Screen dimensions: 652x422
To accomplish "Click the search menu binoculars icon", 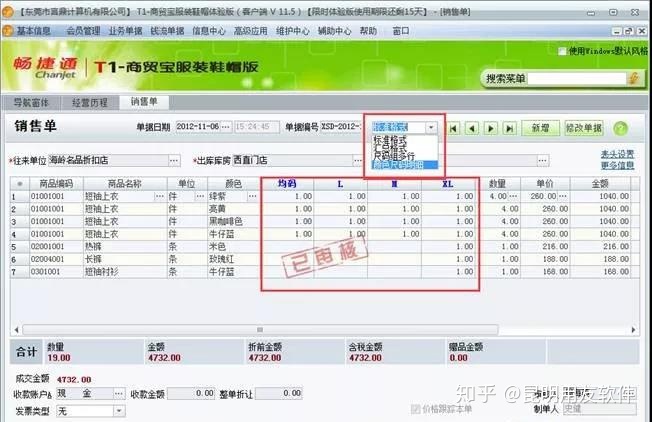I will coord(634,78).
